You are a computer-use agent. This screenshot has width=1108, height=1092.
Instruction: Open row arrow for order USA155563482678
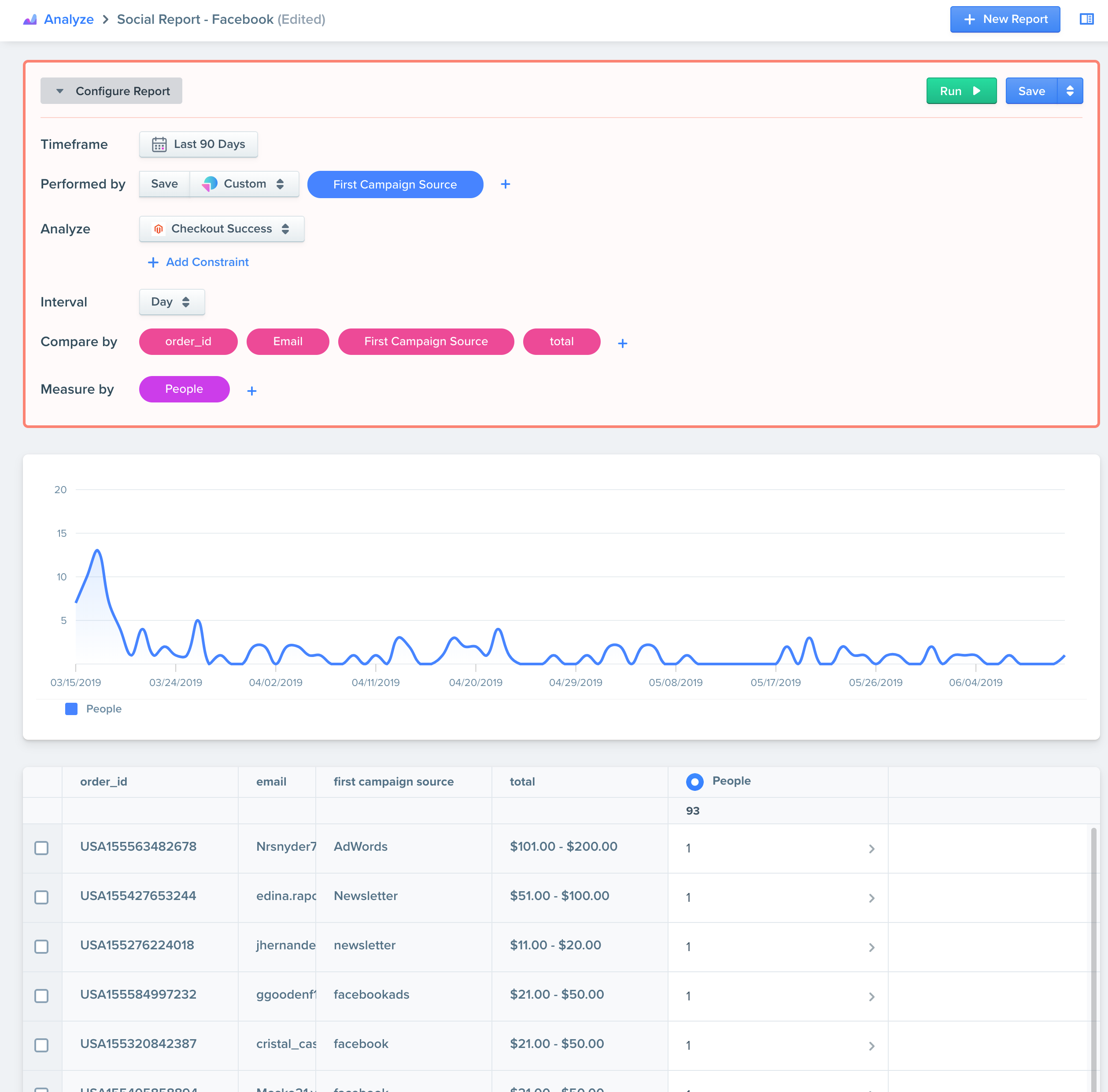(x=871, y=848)
